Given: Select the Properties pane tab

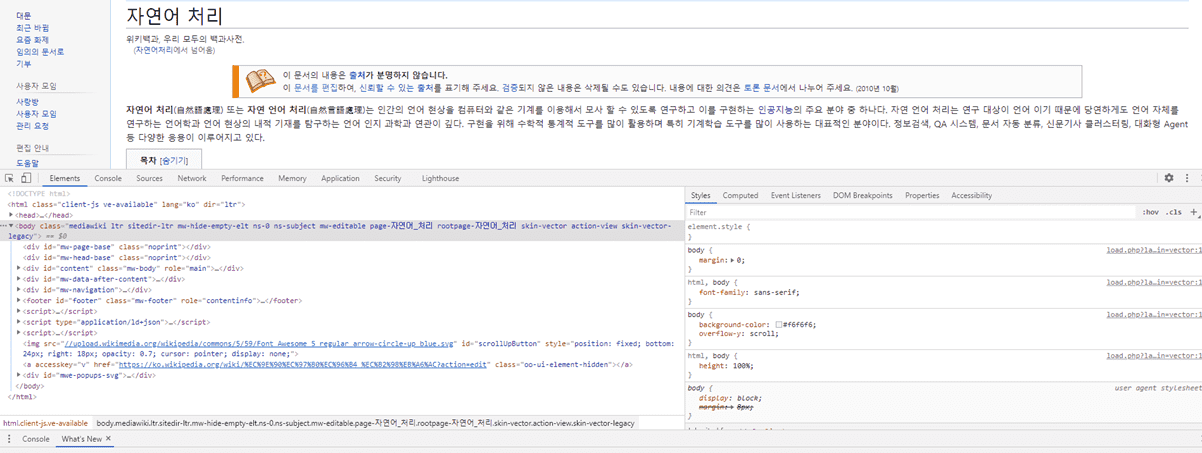Looking at the screenshot, I should coord(922,196).
